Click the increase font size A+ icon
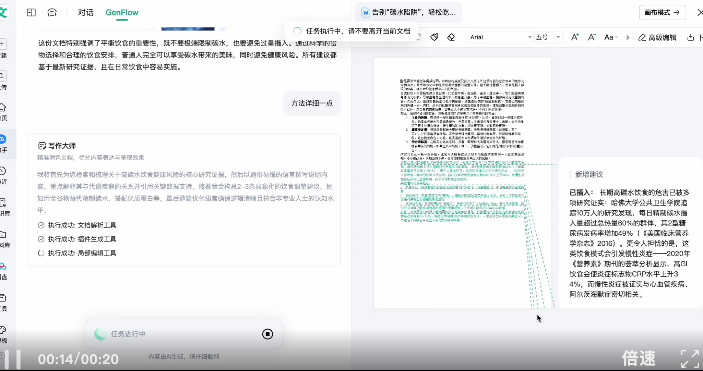Screen dimensions: 703x371 [x=575, y=37]
